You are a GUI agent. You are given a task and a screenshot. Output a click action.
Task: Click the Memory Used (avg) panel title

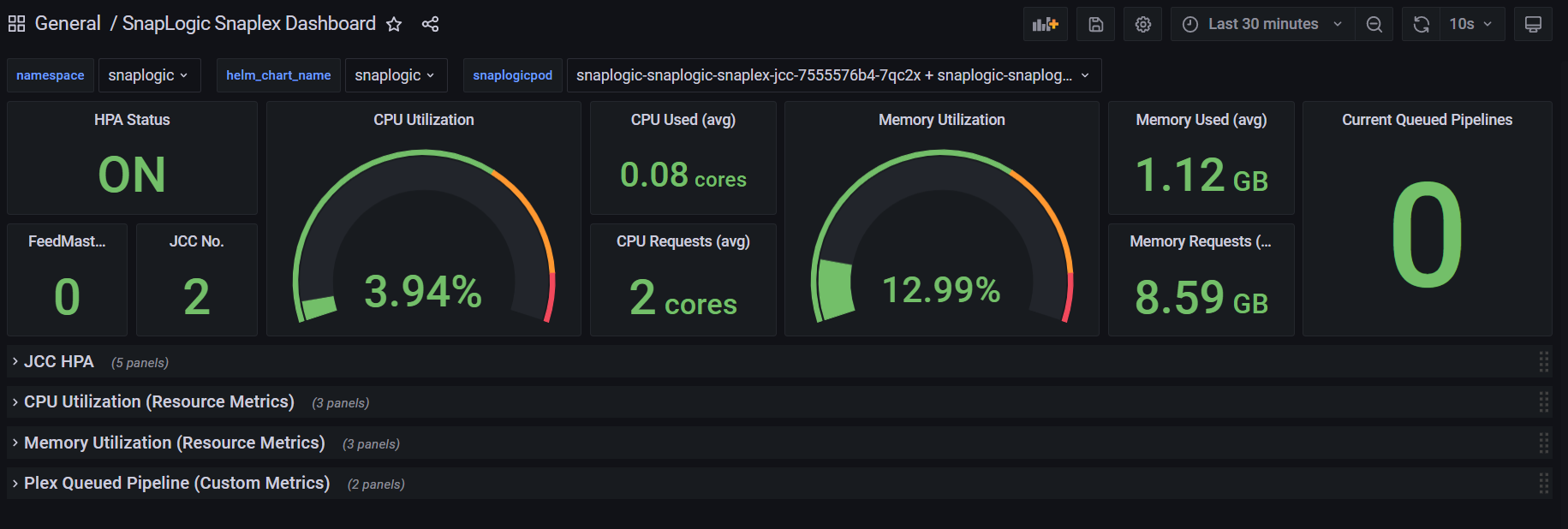coord(1201,120)
